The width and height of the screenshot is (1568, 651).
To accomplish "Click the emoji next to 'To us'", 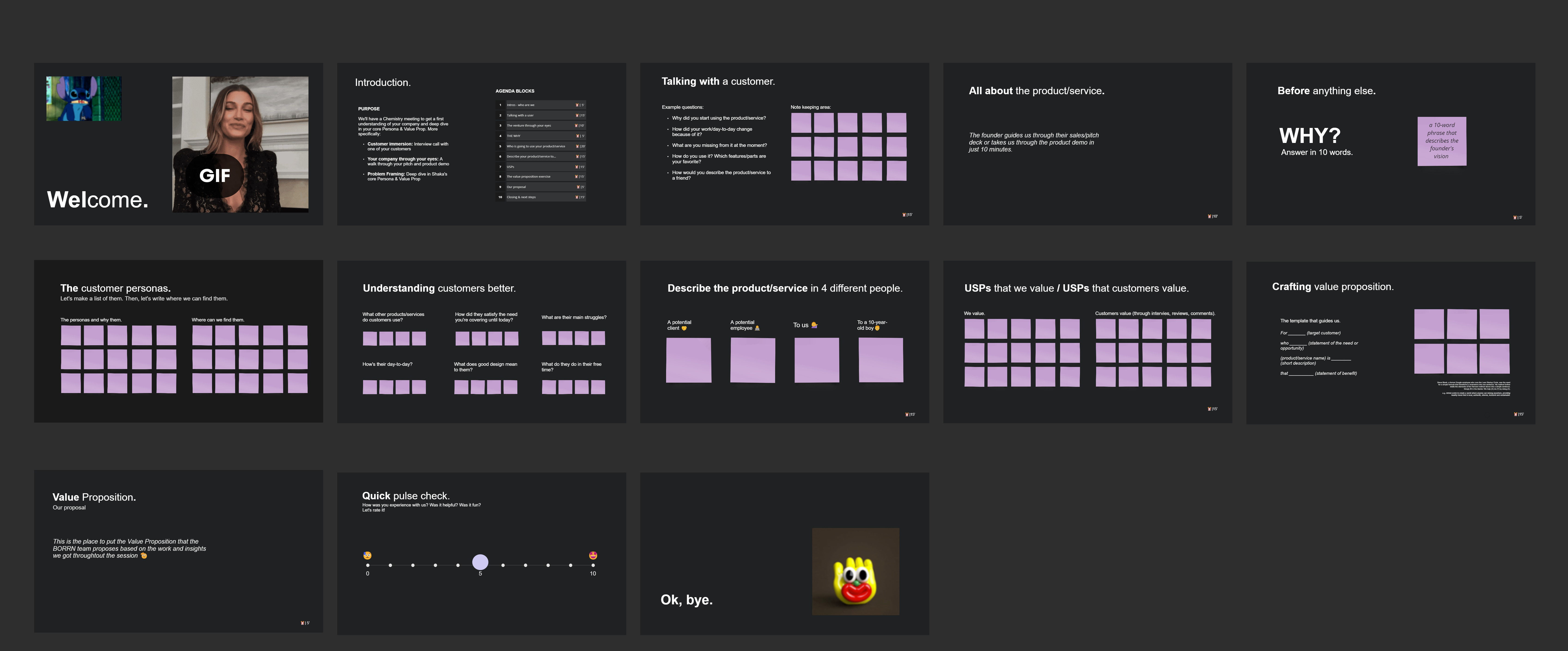I will tap(814, 325).
